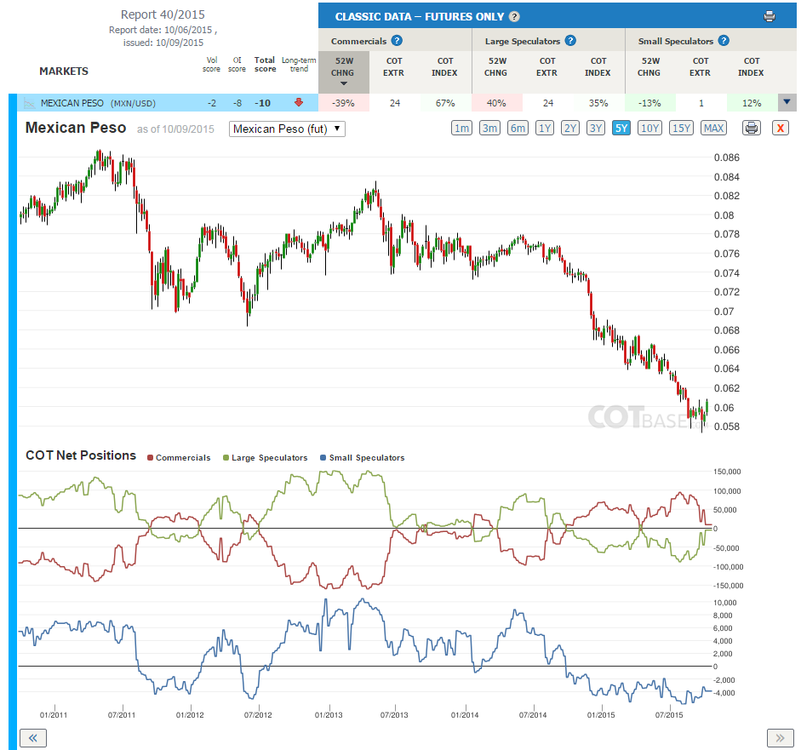
Task: Print the Mexican Peso chart
Action: click(x=751, y=128)
